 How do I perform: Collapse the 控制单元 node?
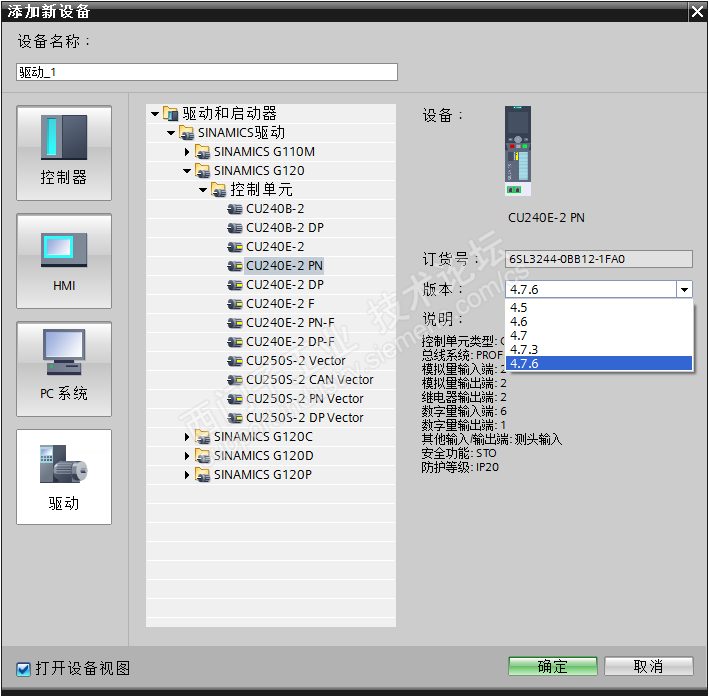click(203, 190)
